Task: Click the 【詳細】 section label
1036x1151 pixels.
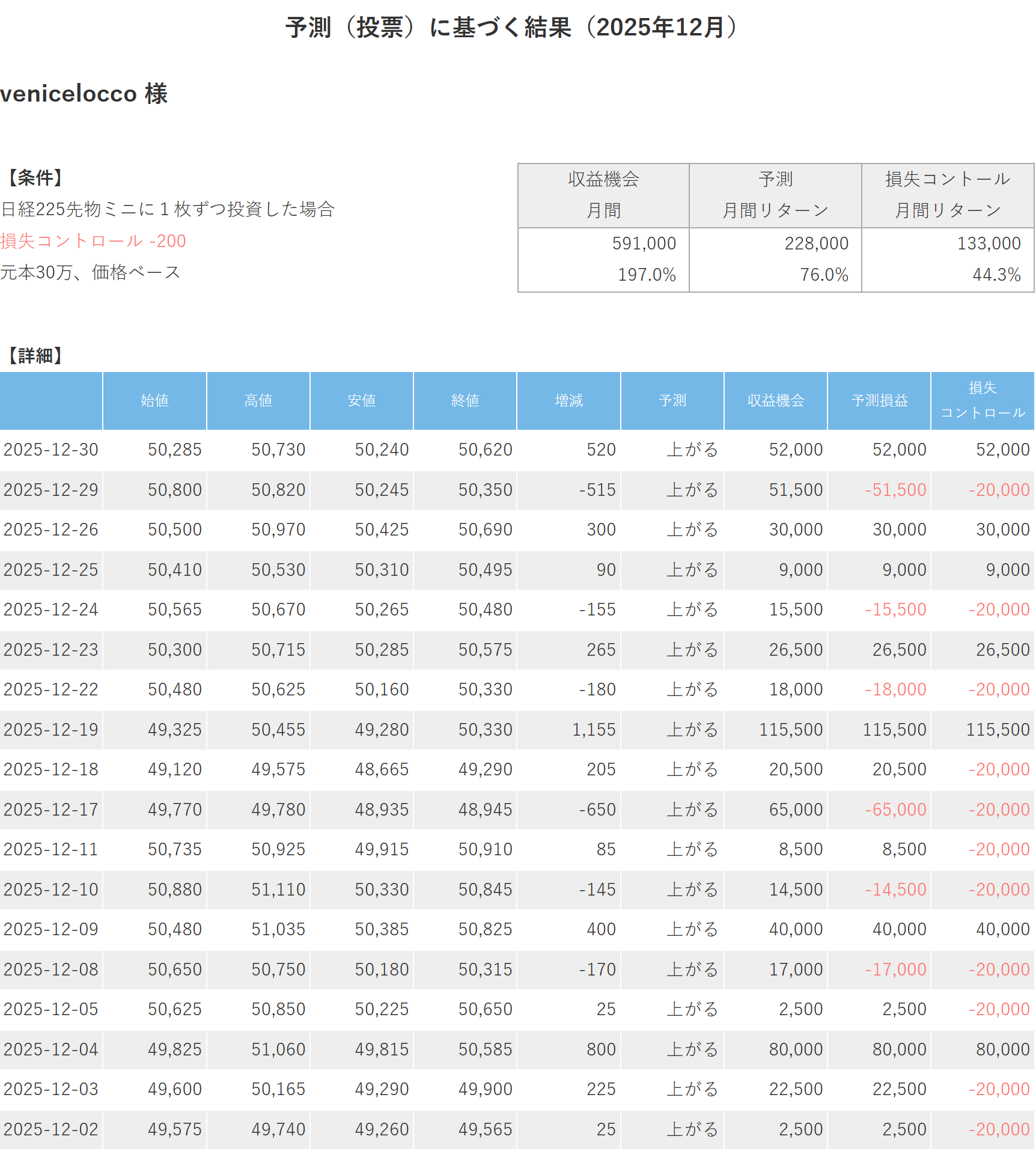Action: click(35, 356)
